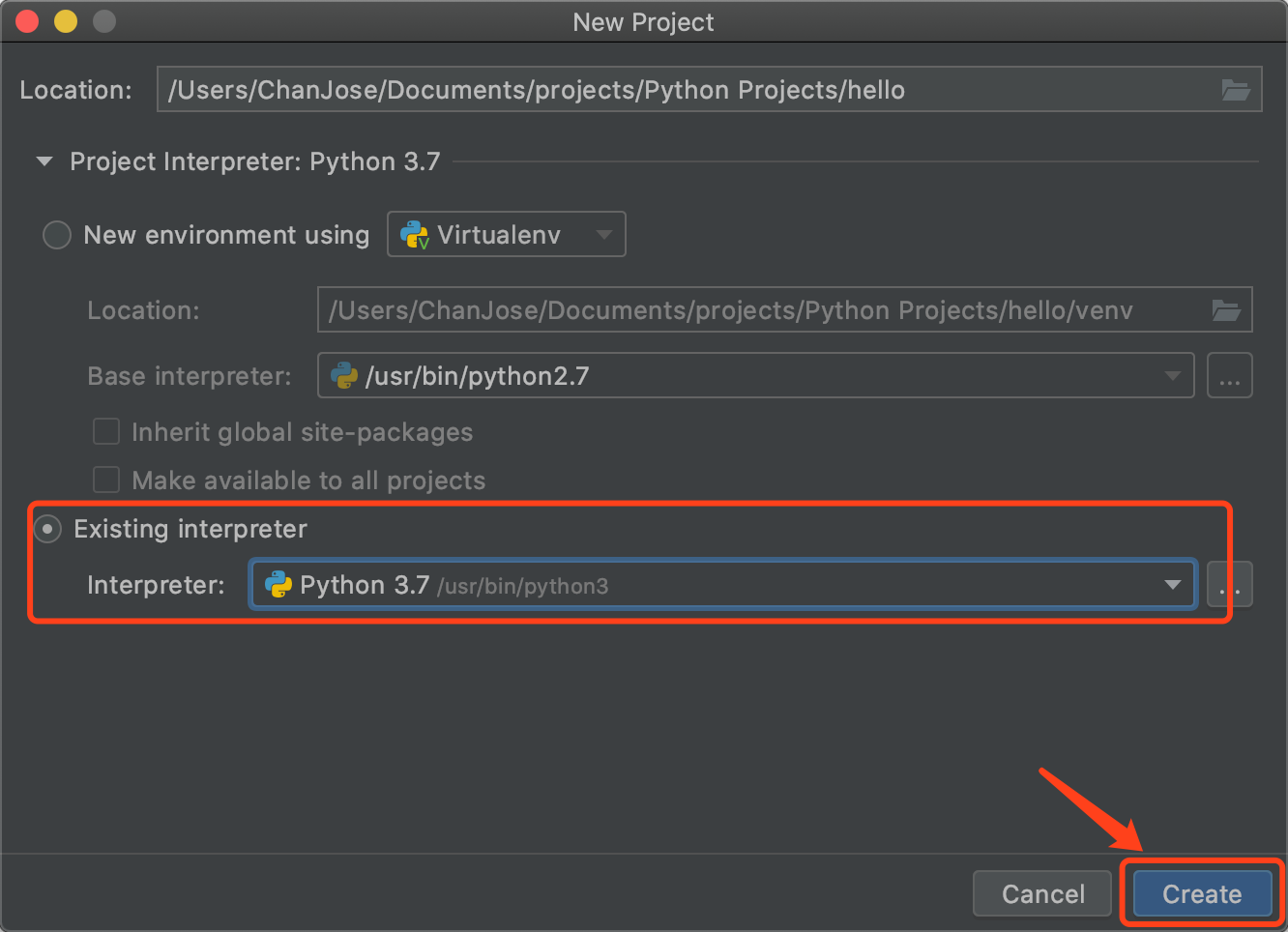
Task: Select the Existing interpreter radio button
Action: [47, 529]
